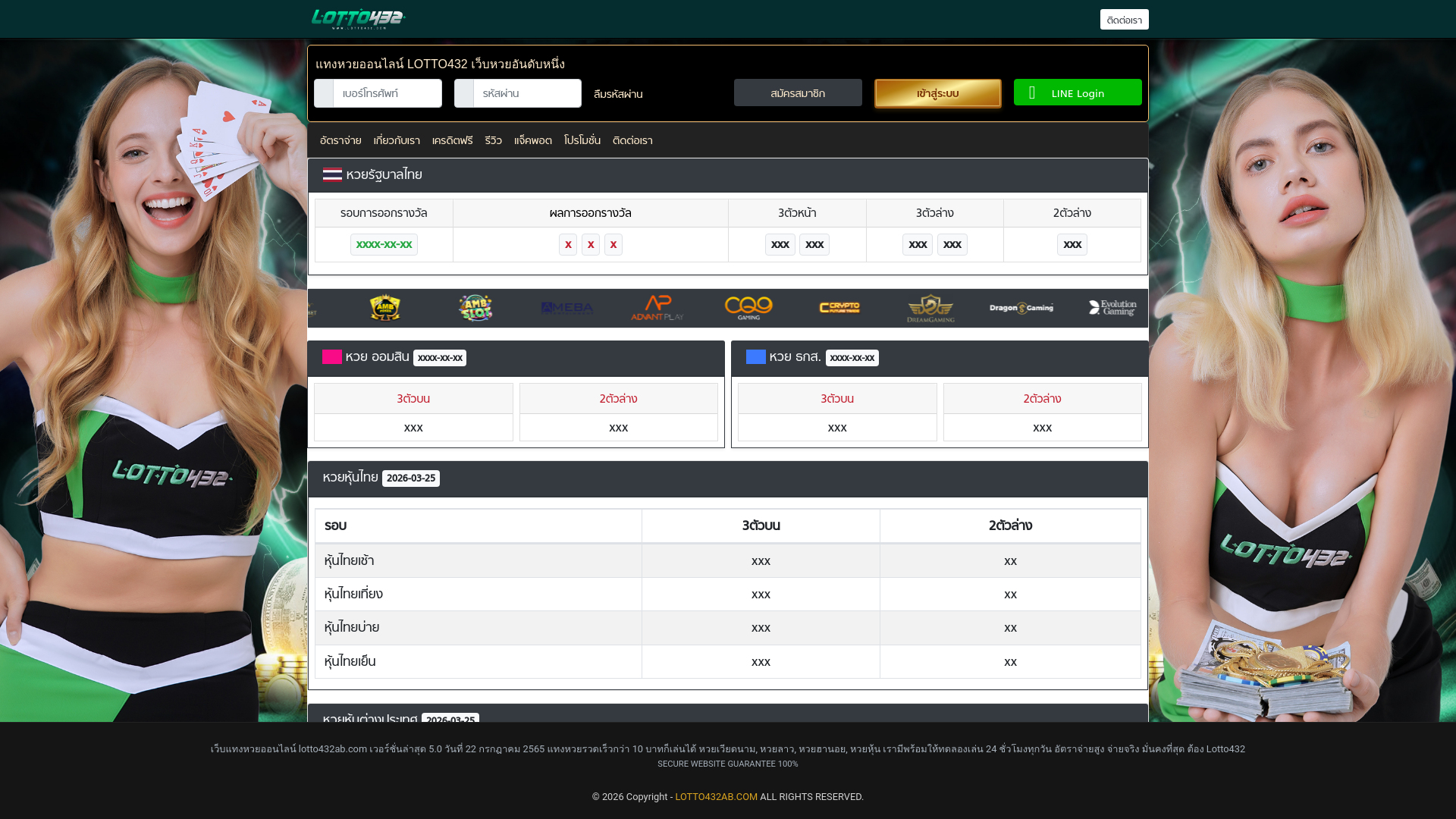Open the Dream Gaming provider logo
This screenshot has height=819, width=1456.
(930, 308)
